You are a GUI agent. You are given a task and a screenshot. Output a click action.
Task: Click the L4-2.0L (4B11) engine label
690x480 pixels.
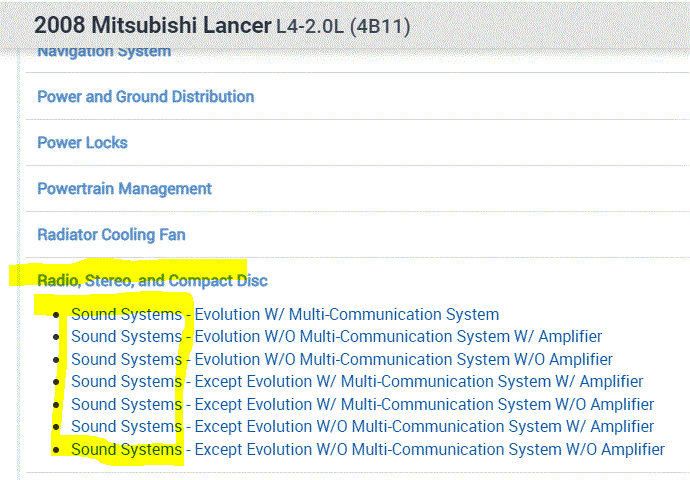(343, 26)
